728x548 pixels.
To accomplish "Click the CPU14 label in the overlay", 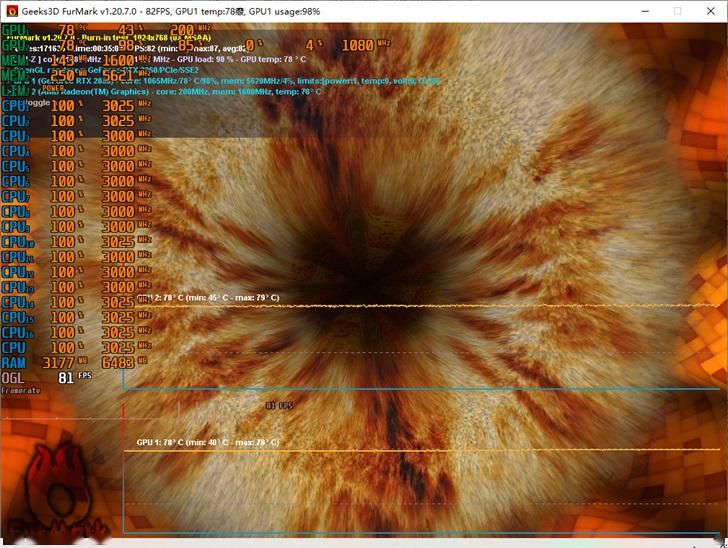I will pyautogui.click(x=17, y=302).
